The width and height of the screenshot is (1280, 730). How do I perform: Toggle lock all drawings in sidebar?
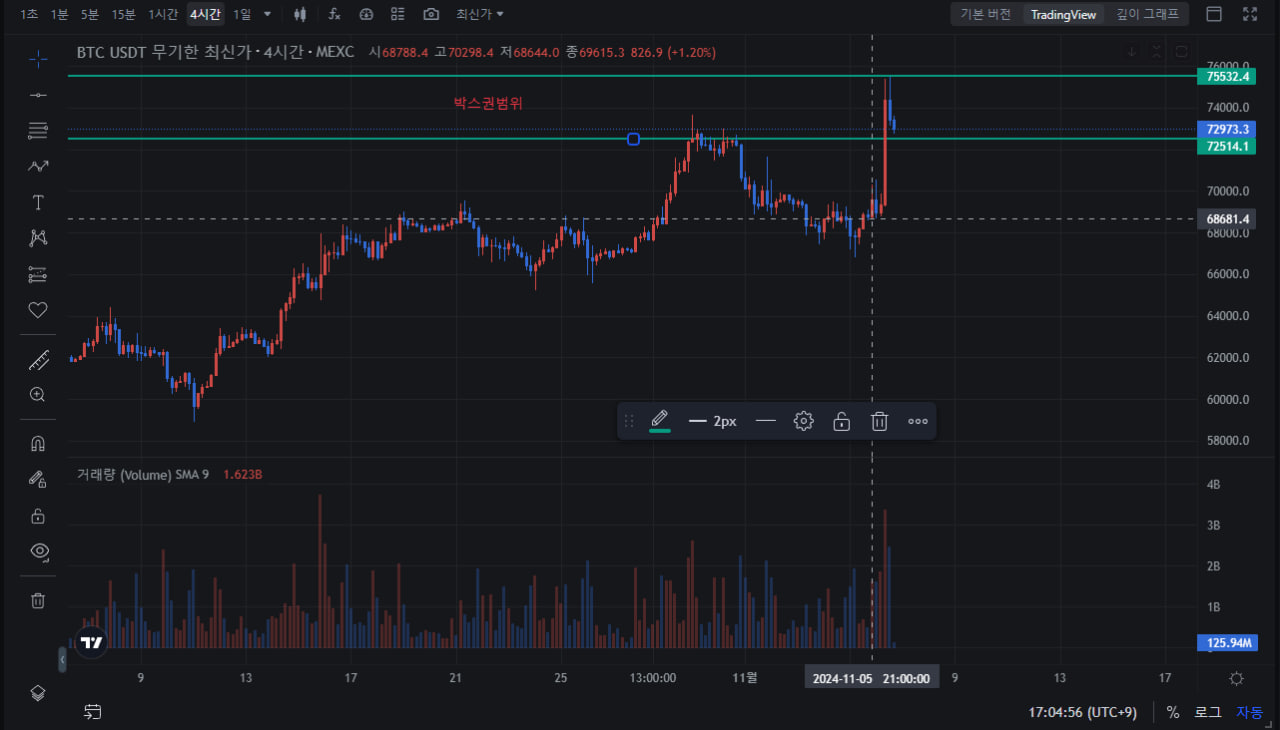[38, 516]
